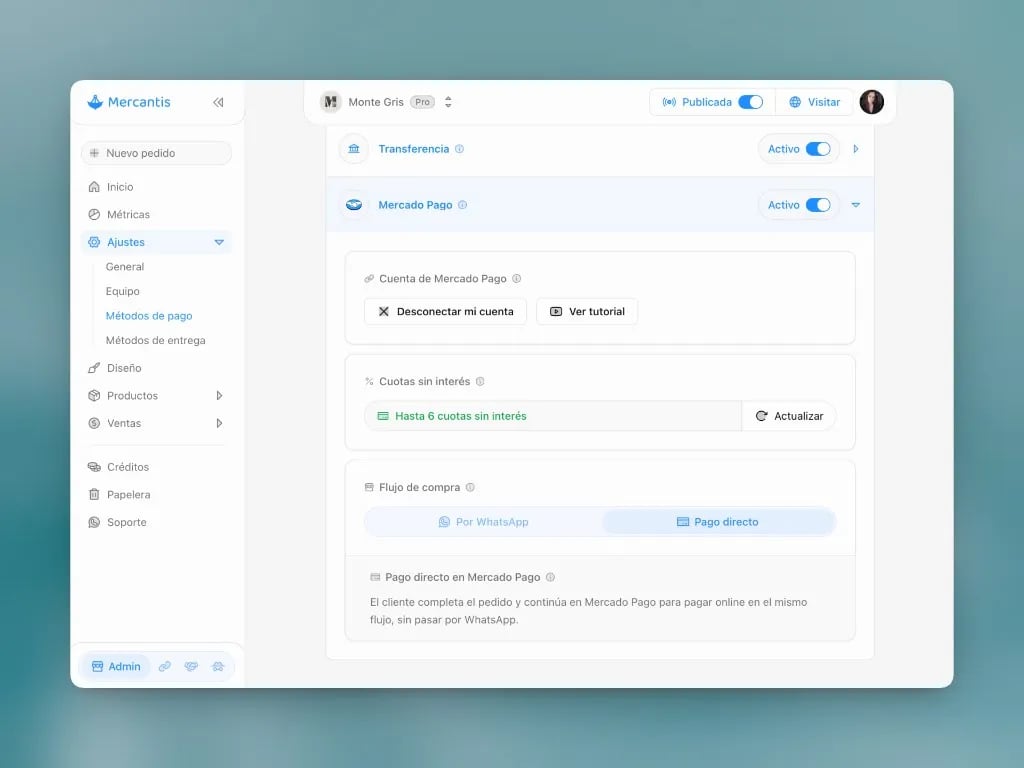The height and width of the screenshot is (768, 1024).
Task: Click the Ver tutorial button
Action: pos(587,312)
